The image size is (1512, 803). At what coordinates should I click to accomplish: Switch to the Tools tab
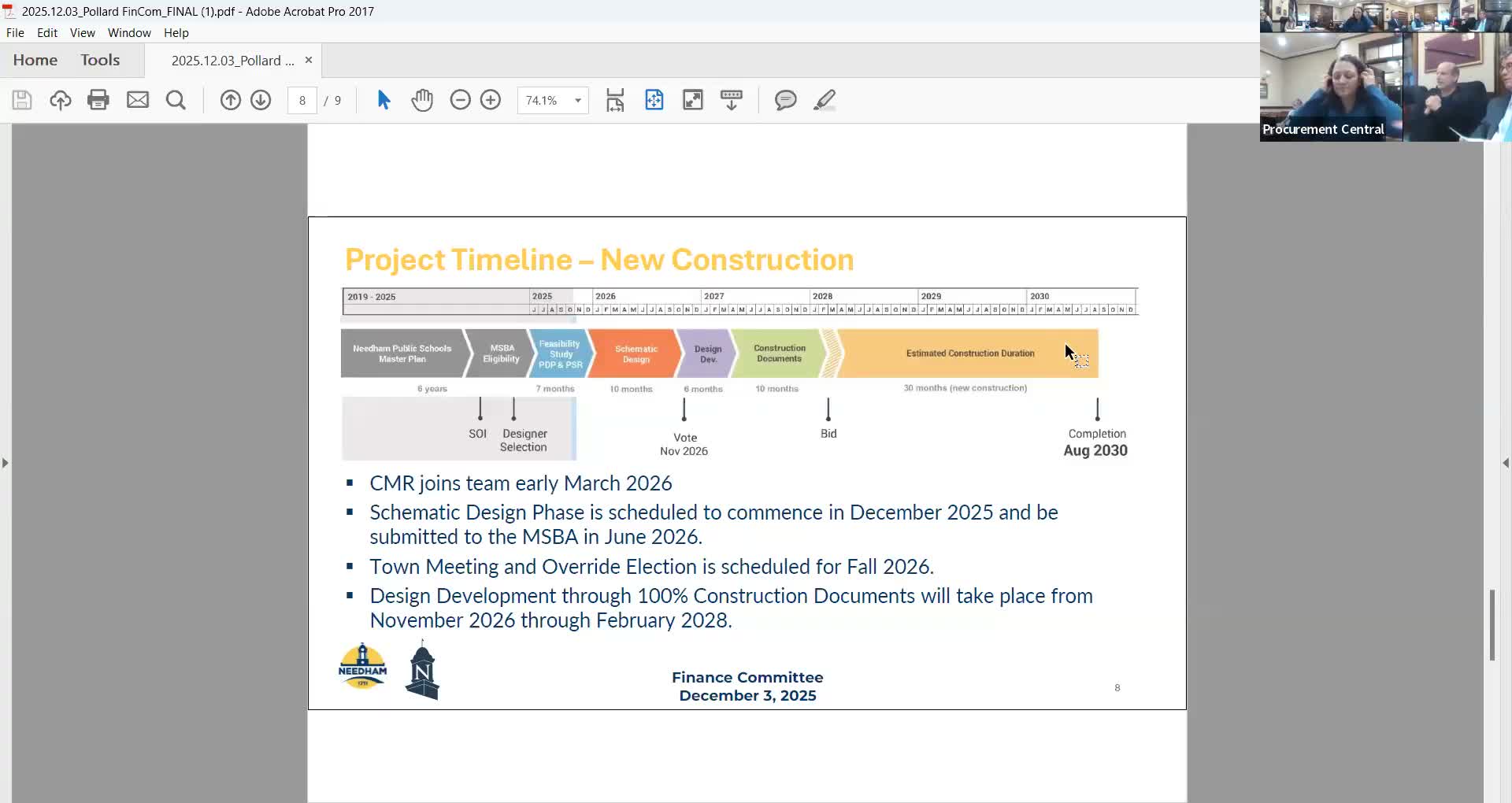click(100, 60)
